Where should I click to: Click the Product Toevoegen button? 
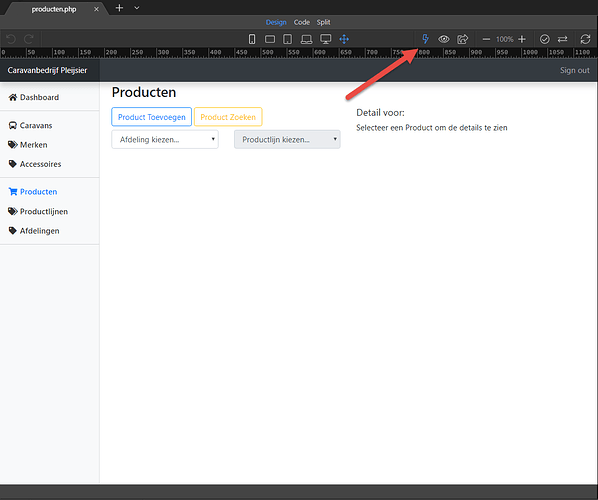[x=151, y=117]
